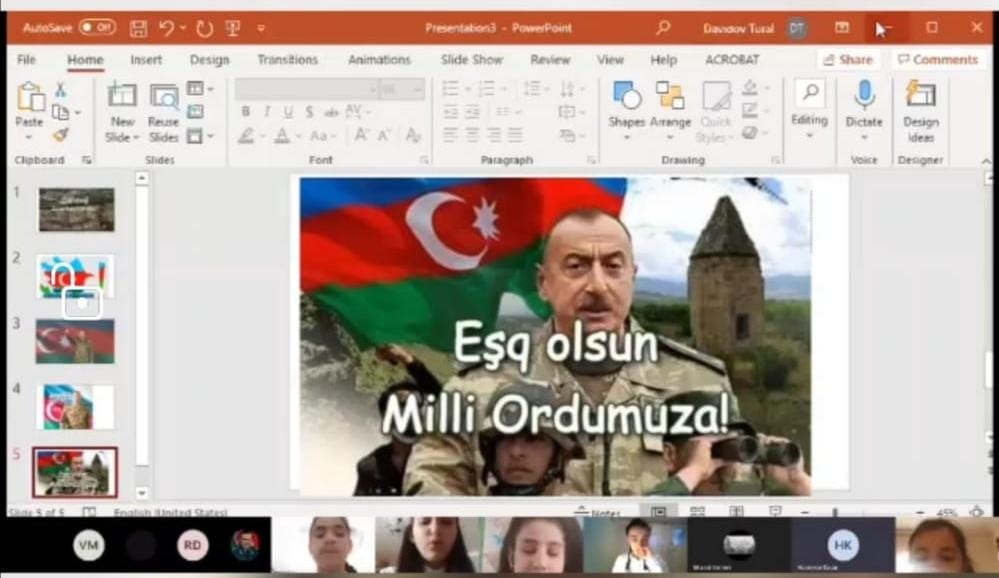Increase font size with the larger A icon
Image resolution: width=999 pixels, height=578 pixels.
[x=361, y=135]
